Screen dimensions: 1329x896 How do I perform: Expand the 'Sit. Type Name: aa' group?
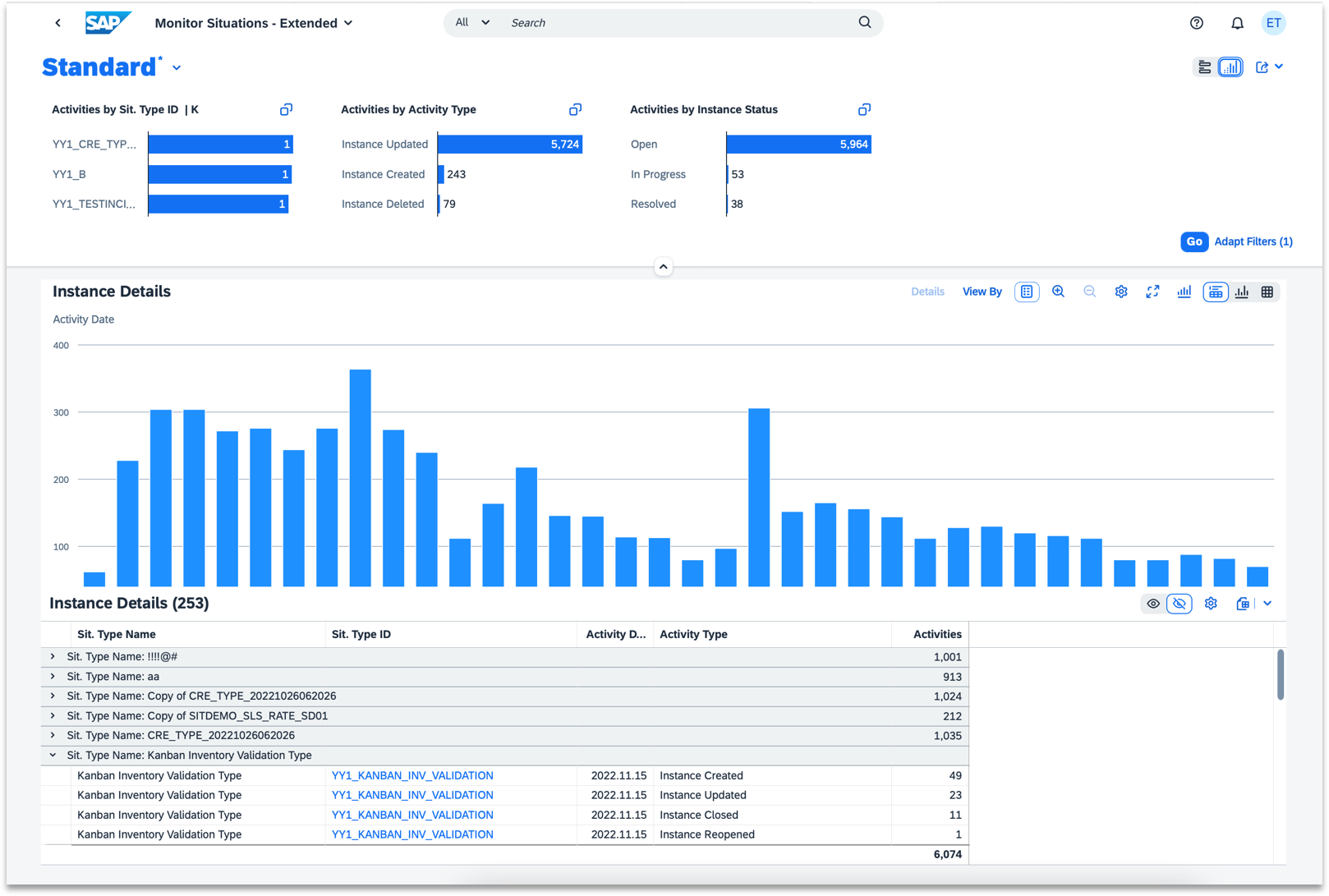pos(53,677)
